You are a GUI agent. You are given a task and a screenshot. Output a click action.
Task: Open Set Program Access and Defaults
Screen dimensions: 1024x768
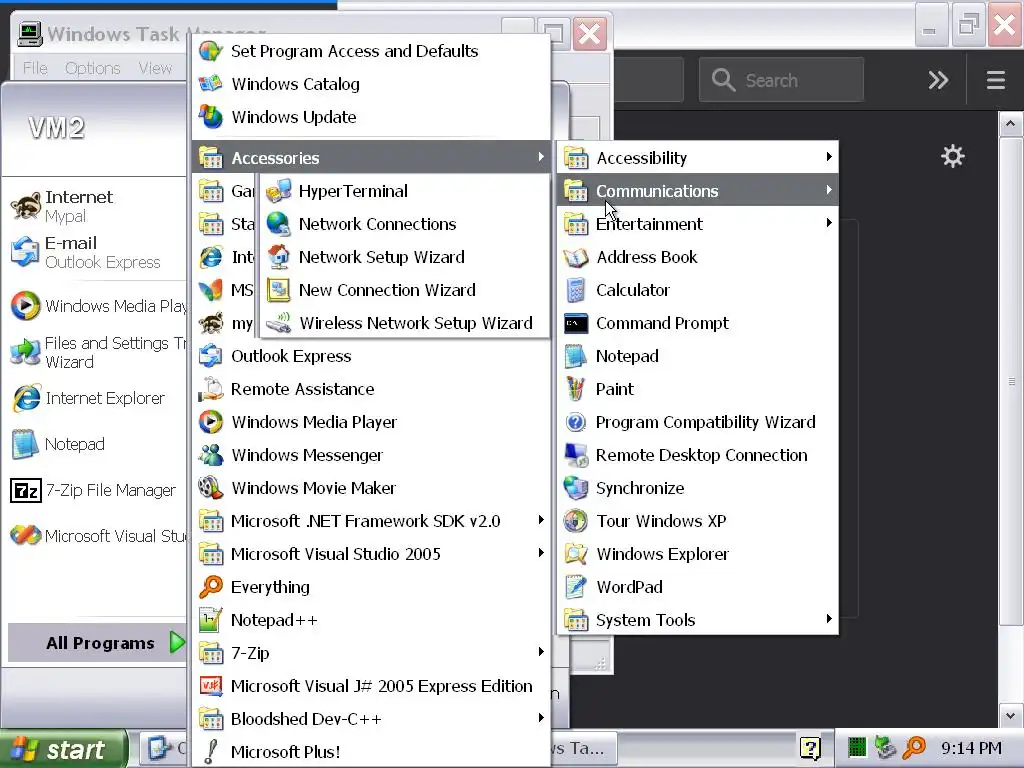tap(371, 51)
